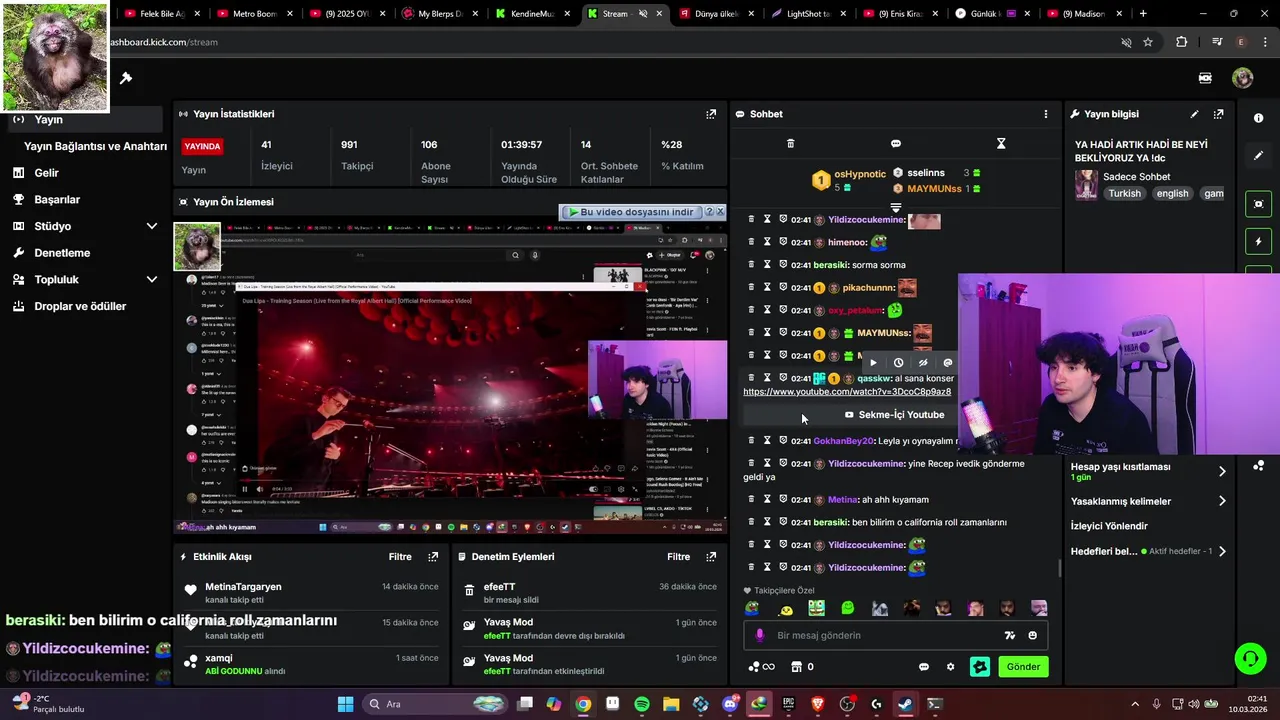Click the clock timeout icon in hover toolbar
1280x720 pixels.
[898, 363]
